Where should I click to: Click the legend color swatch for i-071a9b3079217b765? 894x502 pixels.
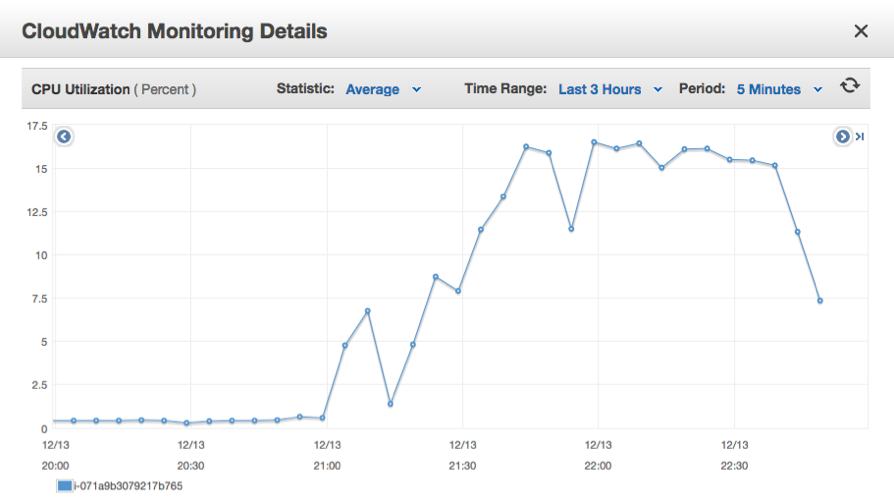click(64, 486)
